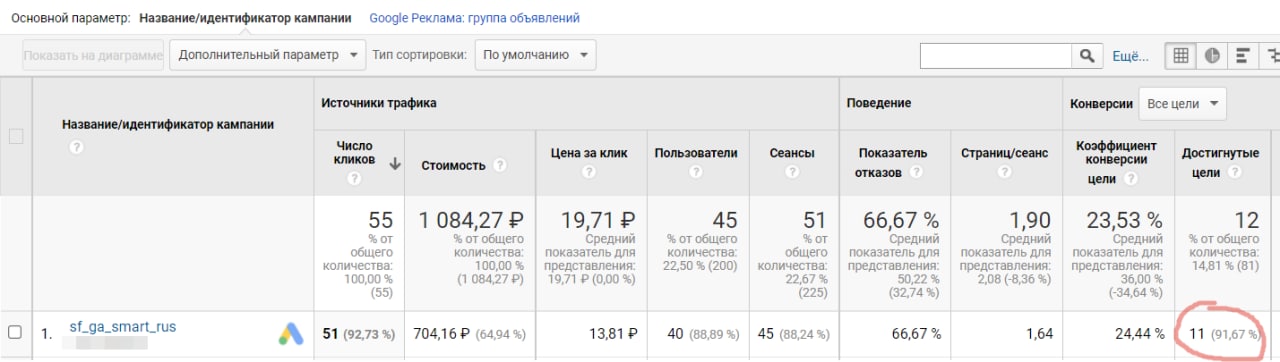The image size is (1280, 362).
Task: Click sort arrow next to Число кликов
Action: point(395,165)
